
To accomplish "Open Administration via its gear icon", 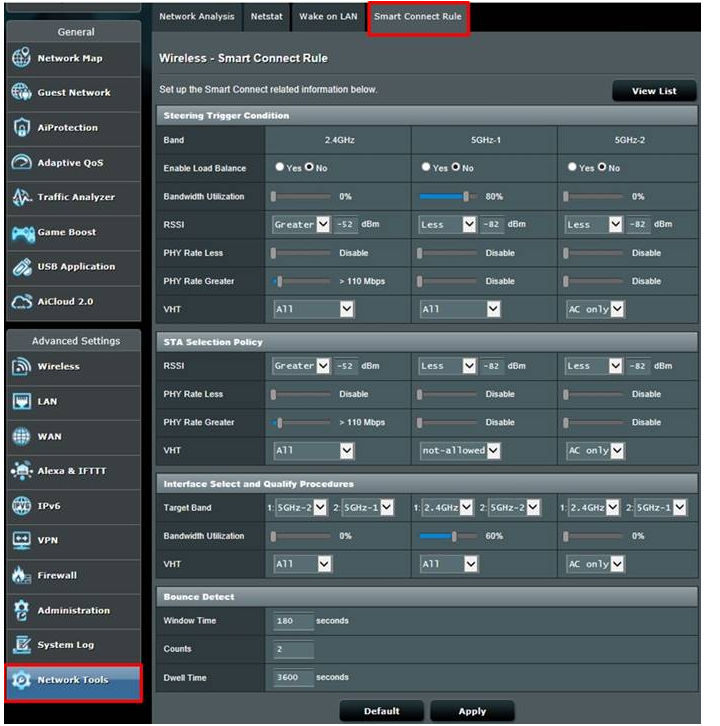I will (x=21, y=610).
